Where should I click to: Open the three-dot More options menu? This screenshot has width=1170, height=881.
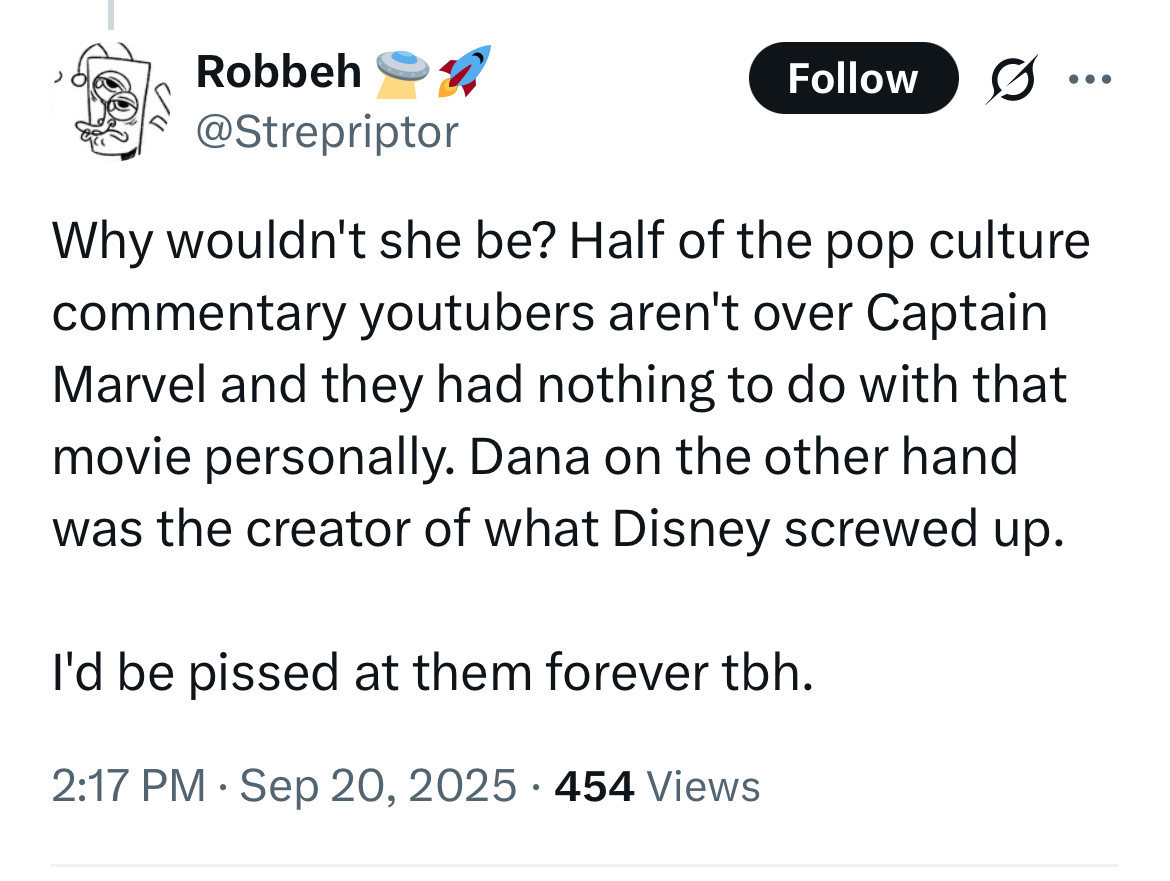(x=1089, y=78)
